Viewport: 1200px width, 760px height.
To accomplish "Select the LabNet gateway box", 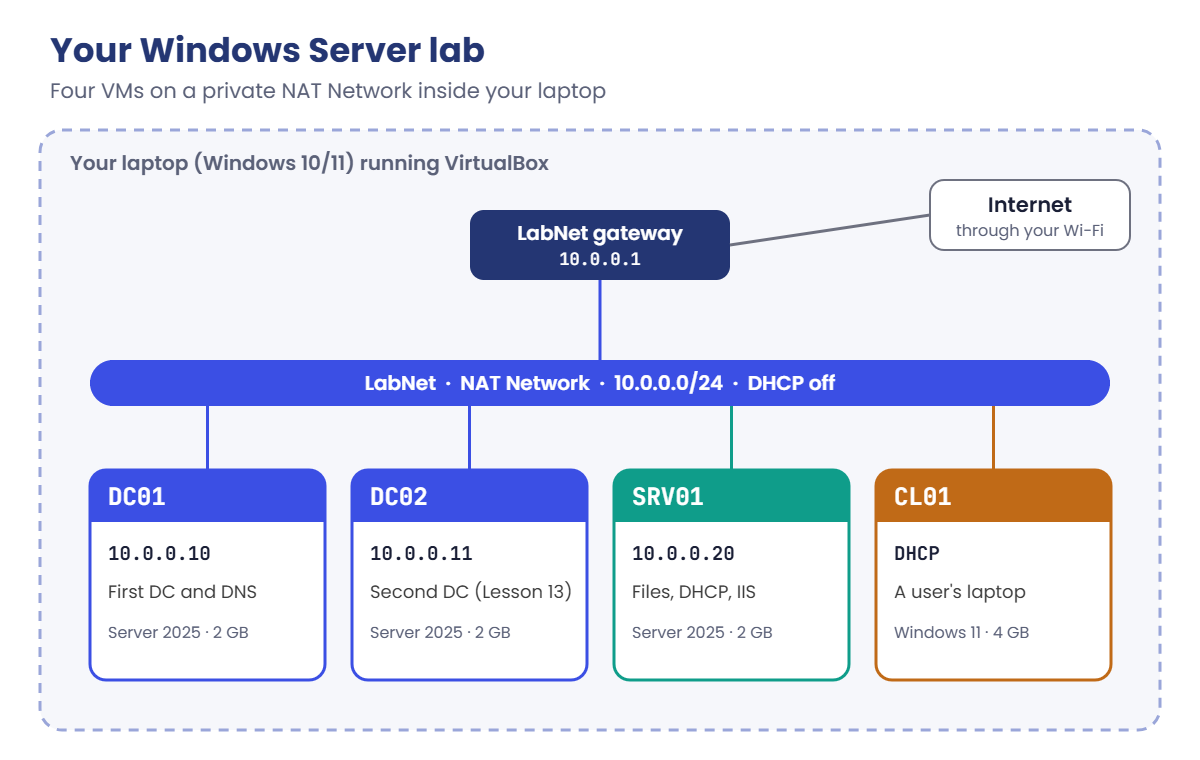I will [x=600, y=244].
